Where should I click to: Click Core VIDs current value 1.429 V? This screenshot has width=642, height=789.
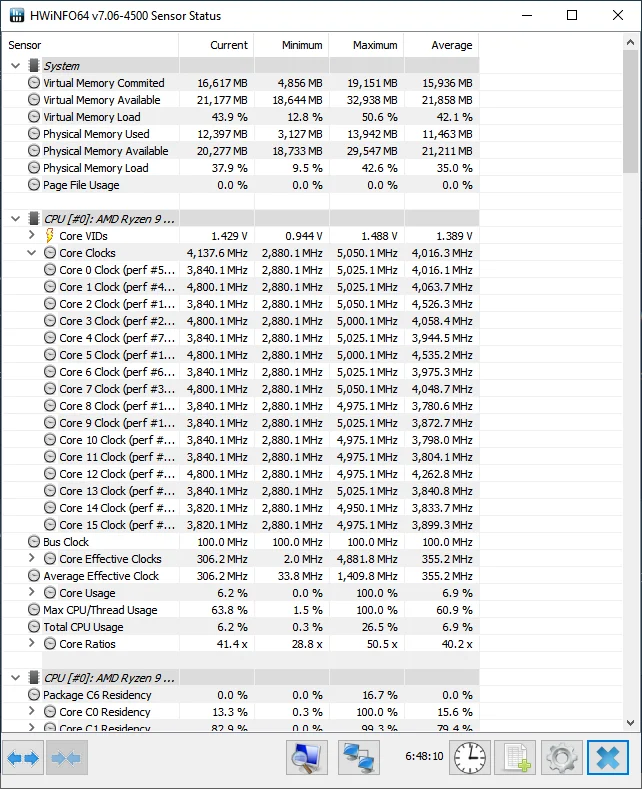coord(229,236)
